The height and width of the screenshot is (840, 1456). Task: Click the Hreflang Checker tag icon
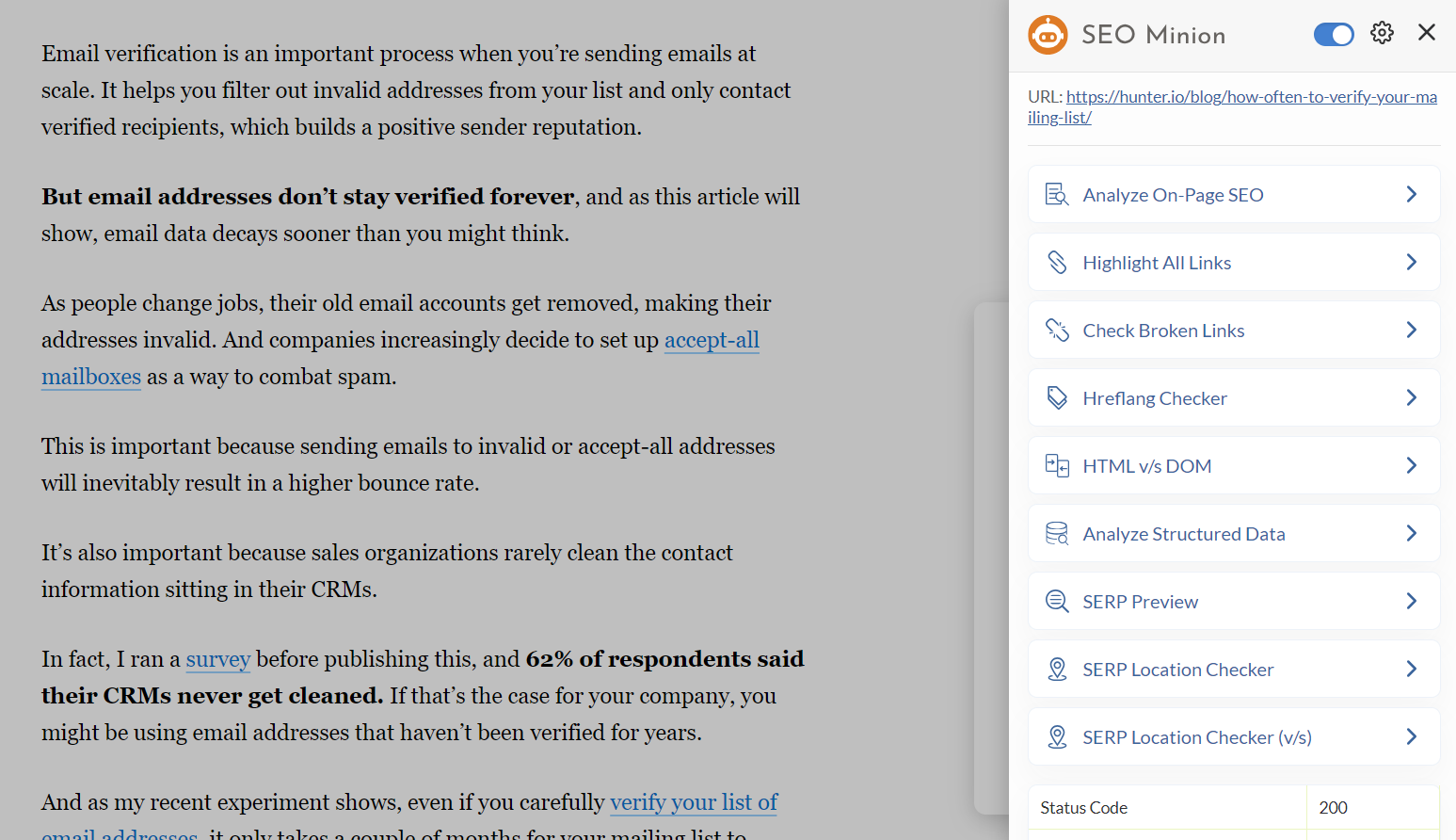[x=1057, y=398]
